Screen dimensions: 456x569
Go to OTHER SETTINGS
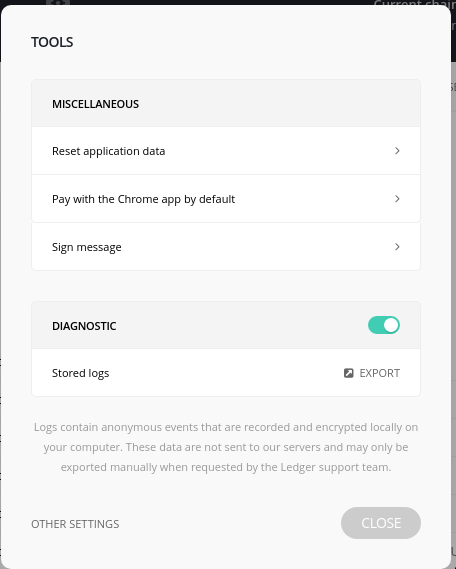tap(75, 524)
